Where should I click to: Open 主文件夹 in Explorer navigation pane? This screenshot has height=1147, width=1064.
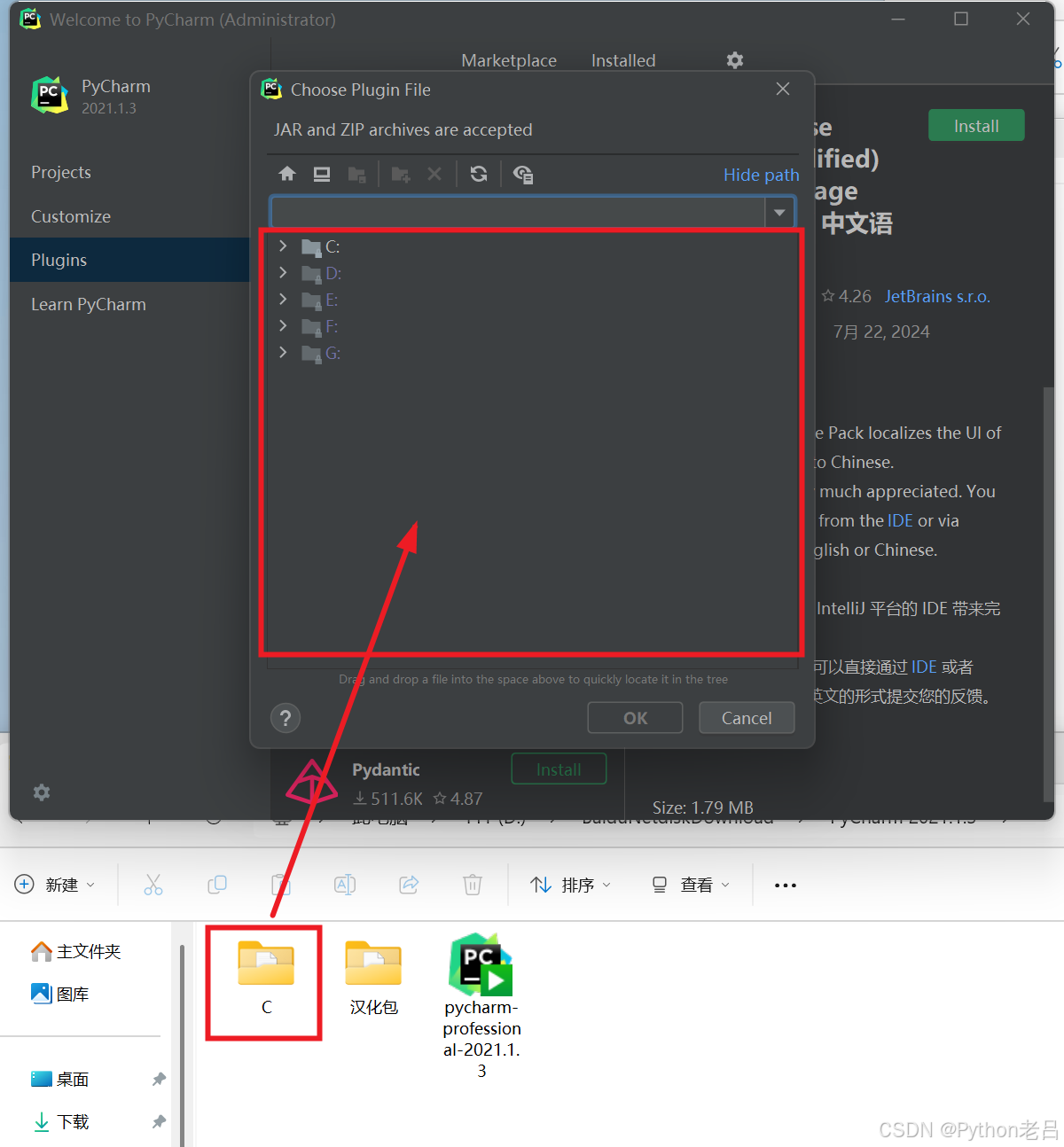coord(76,951)
